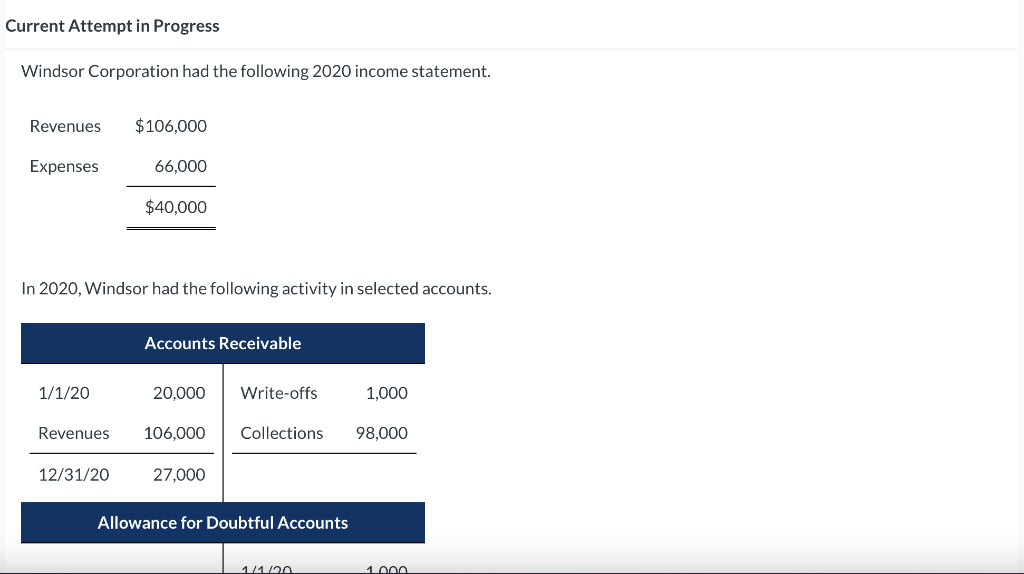
Task: Select the 'Expenses' income statement label
Action: tap(64, 167)
